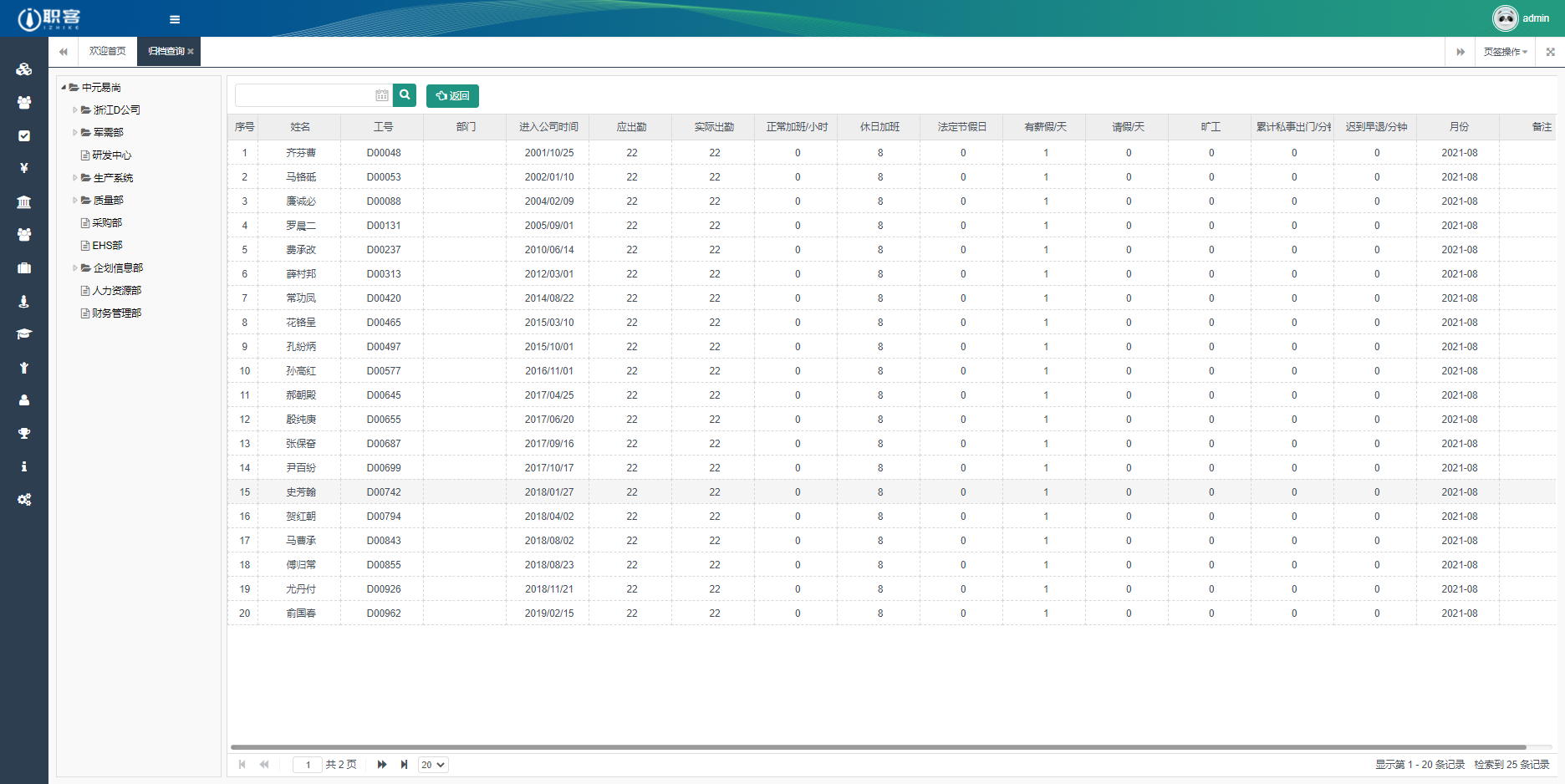Go to first page arrow

pos(242,765)
